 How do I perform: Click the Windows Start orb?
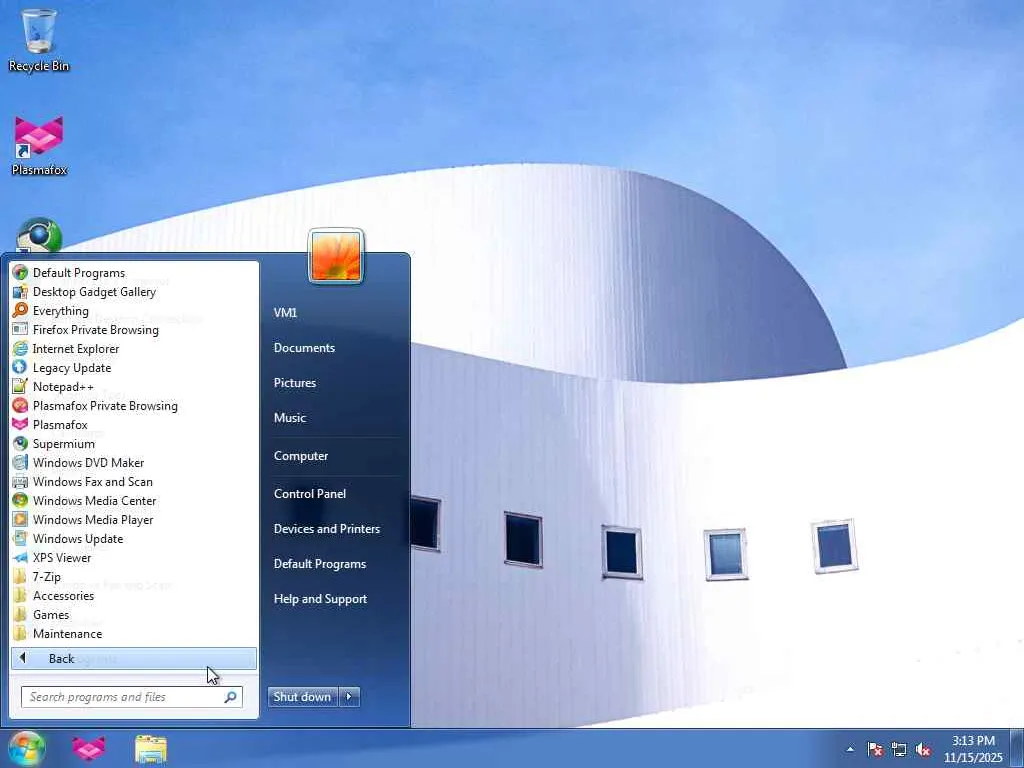[x=26, y=748]
